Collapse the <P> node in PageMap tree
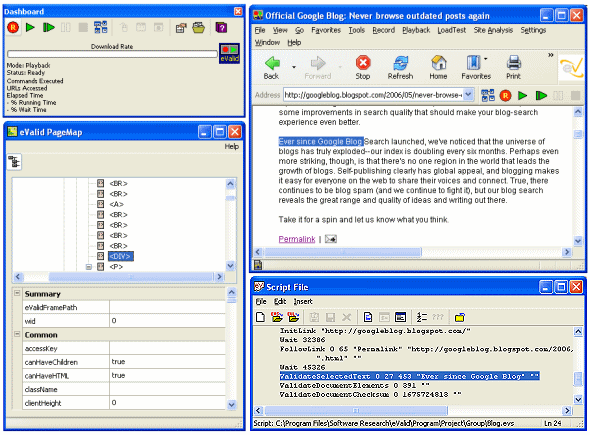The width and height of the screenshot is (590, 435). (89, 267)
